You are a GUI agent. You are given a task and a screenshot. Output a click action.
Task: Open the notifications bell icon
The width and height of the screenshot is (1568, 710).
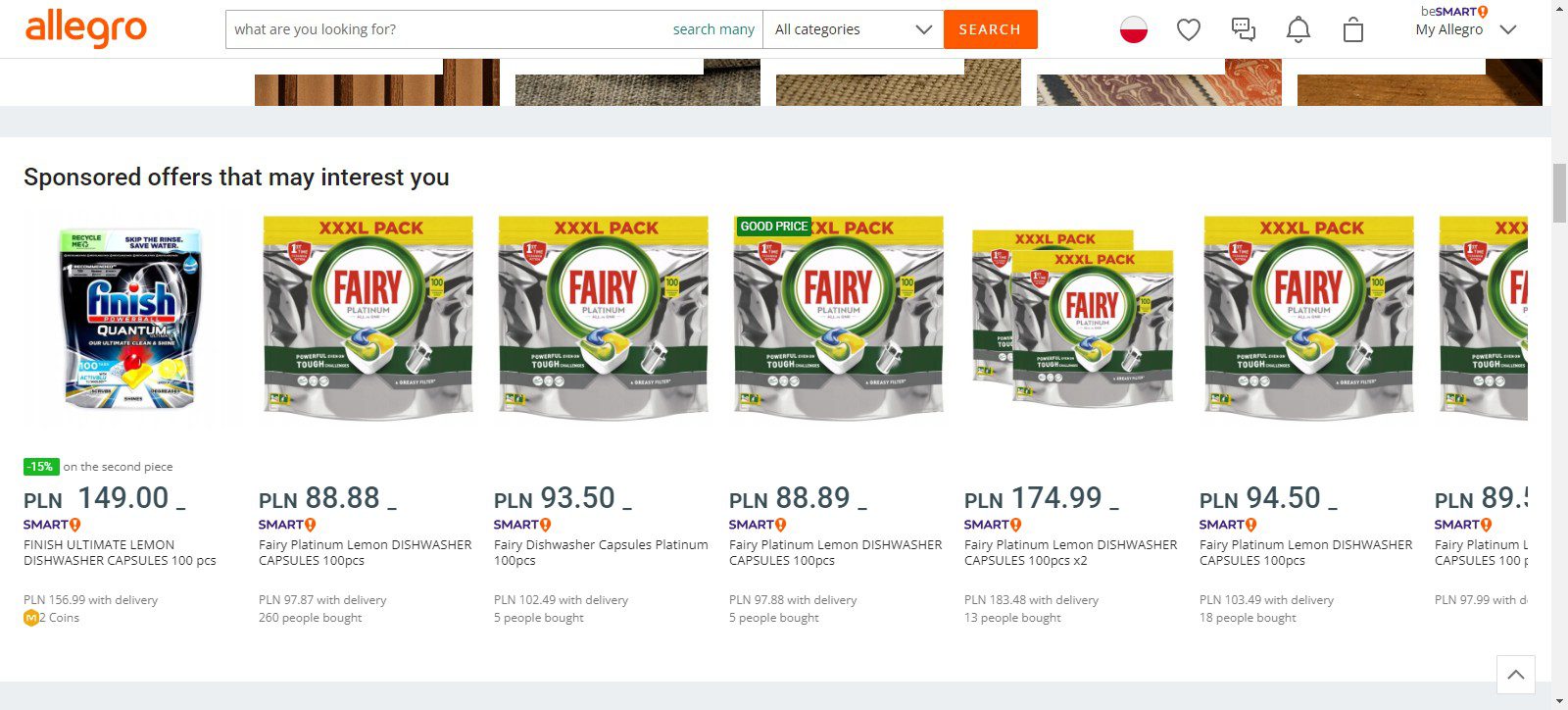click(x=1298, y=30)
